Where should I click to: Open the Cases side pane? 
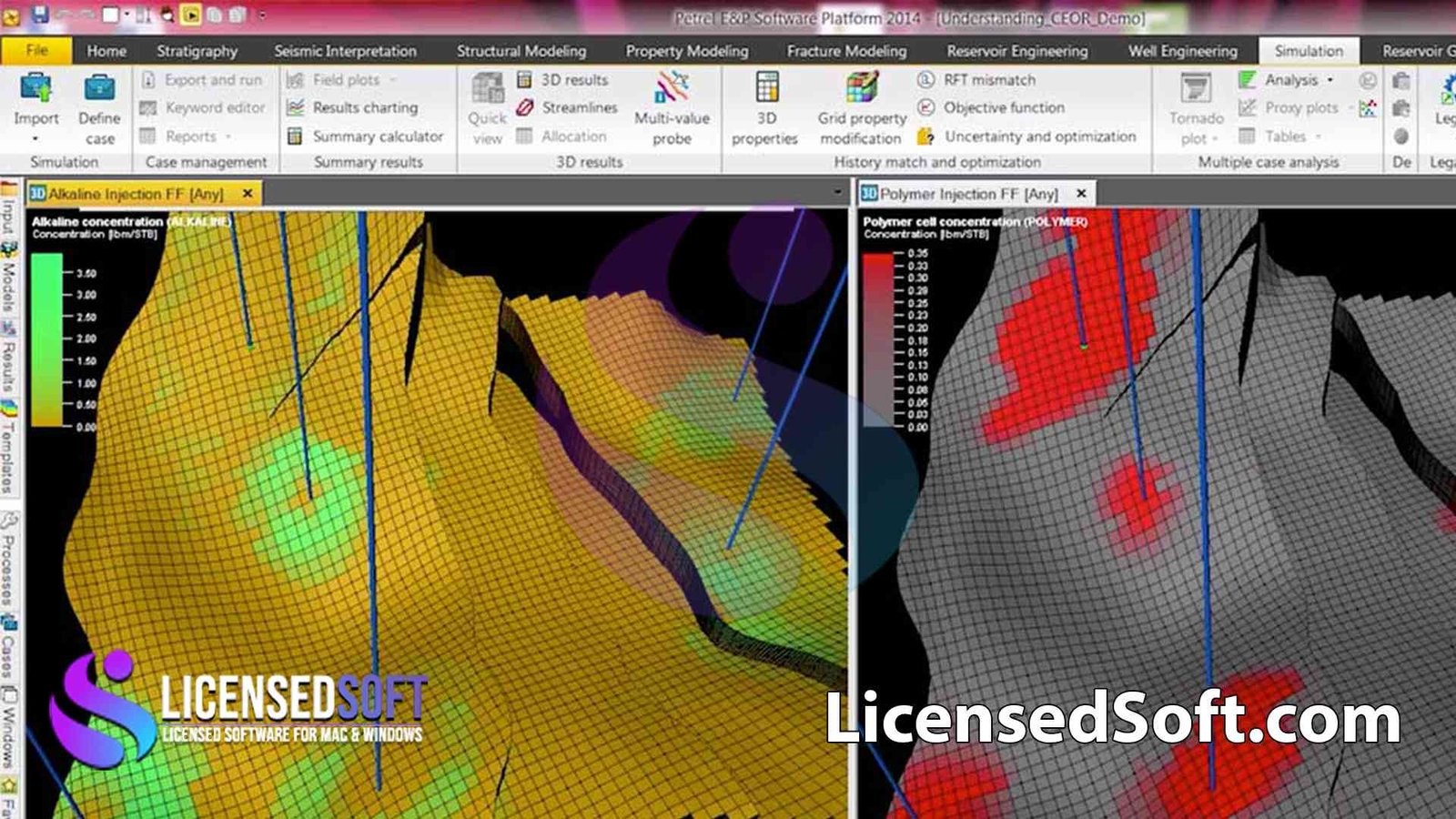pos(8,647)
